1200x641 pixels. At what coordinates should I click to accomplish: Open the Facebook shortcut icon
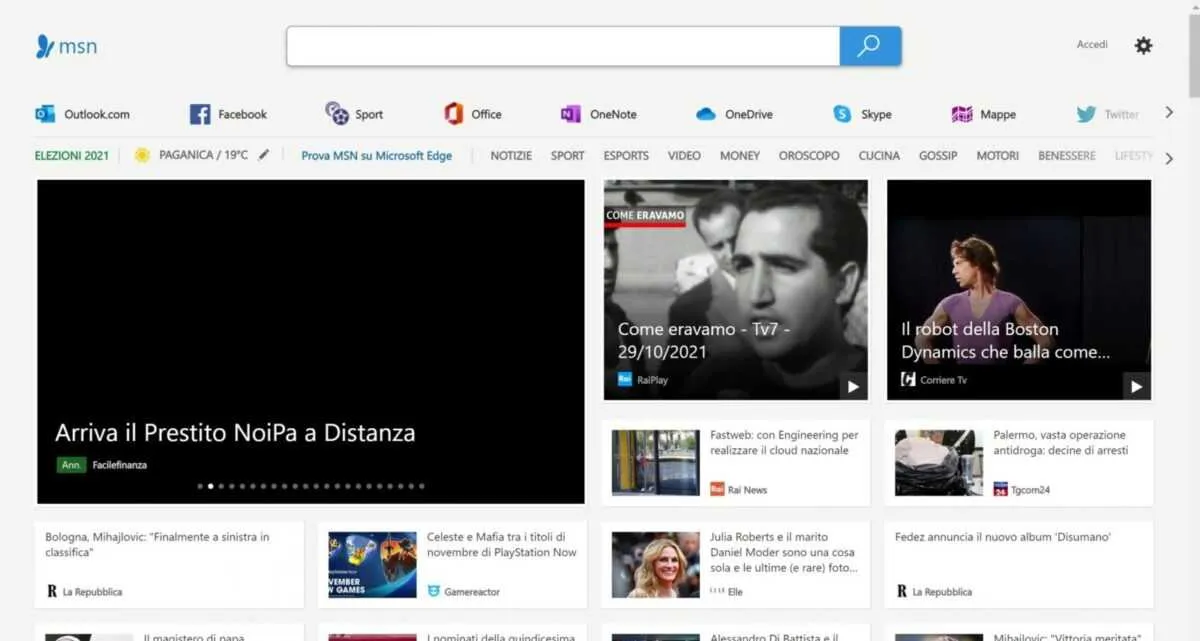click(x=200, y=114)
